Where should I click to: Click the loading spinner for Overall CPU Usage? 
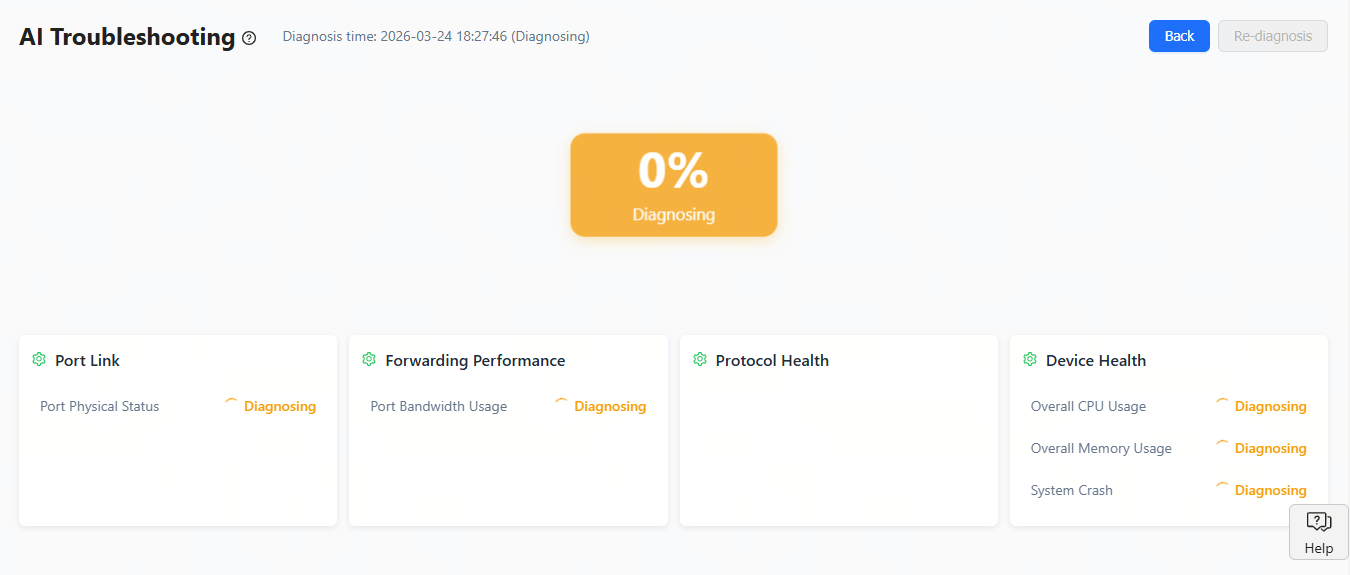1222,404
